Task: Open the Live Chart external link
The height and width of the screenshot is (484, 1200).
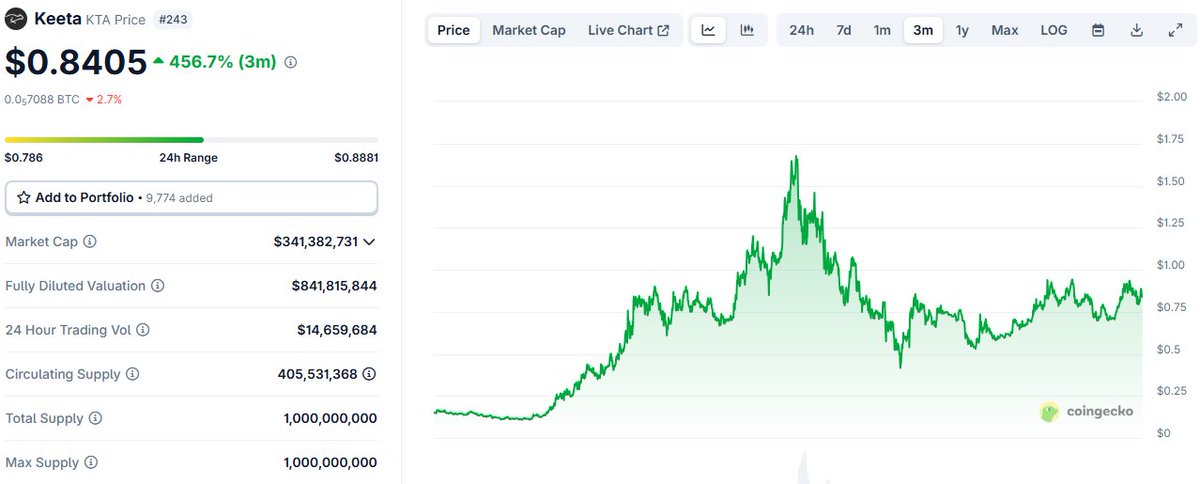Action: point(629,30)
